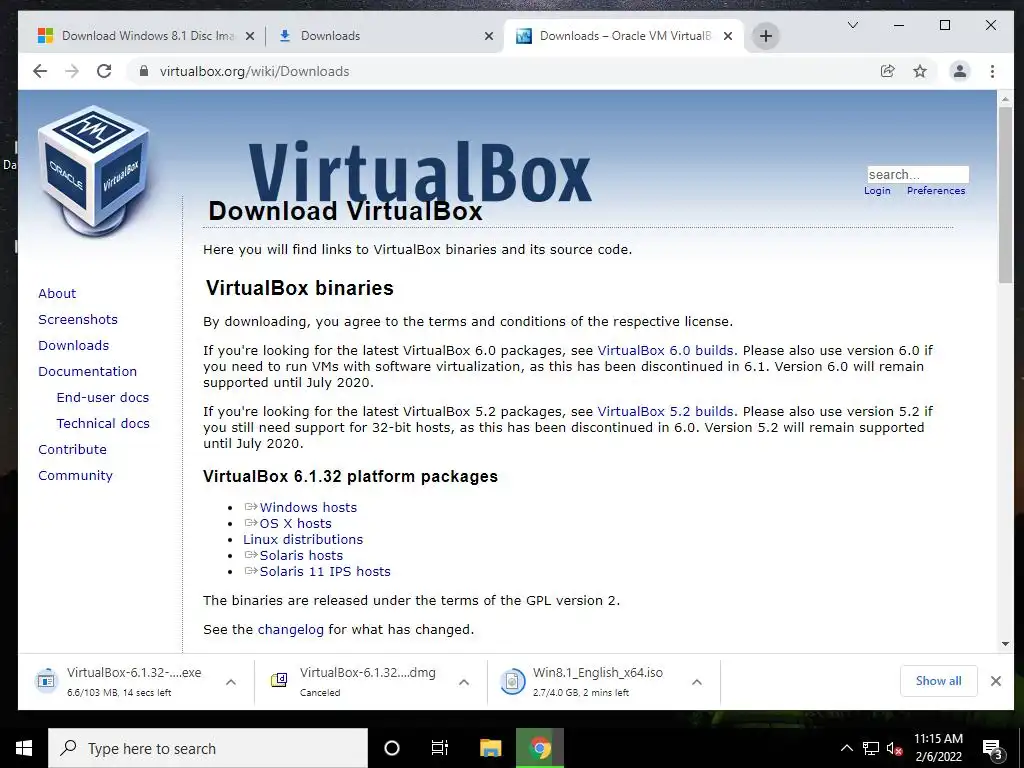1024x768 pixels.
Task: Click the browser back arrow
Action: point(40,71)
